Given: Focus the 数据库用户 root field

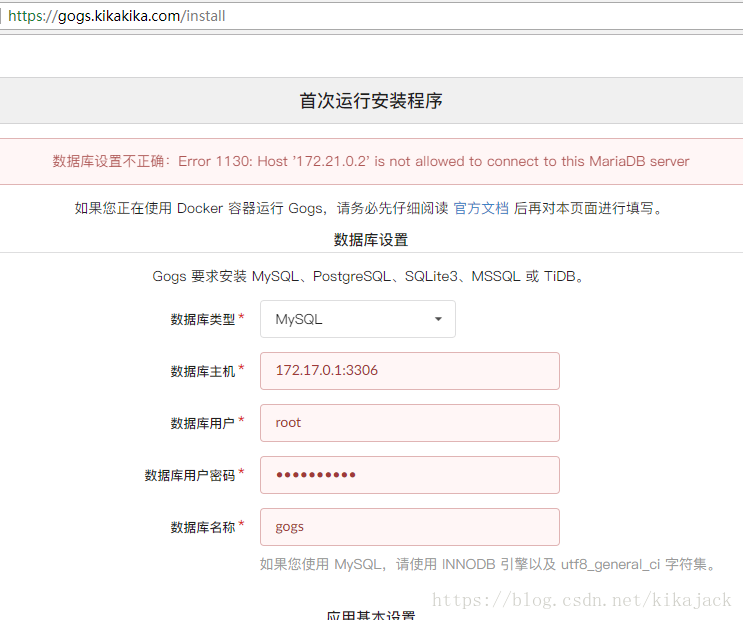Looking at the screenshot, I should click(x=410, y=423).
